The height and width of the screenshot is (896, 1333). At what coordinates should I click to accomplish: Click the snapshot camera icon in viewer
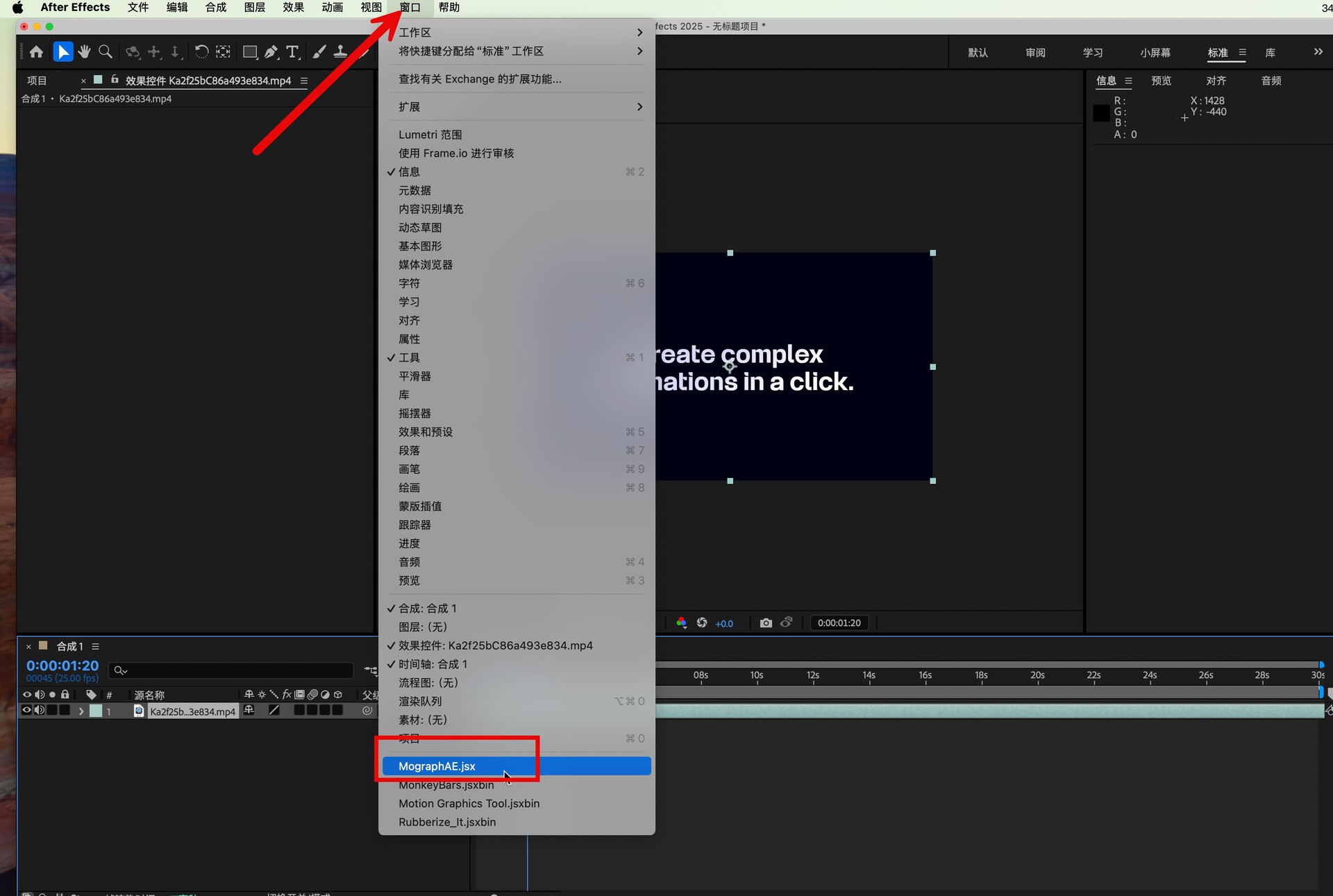tap(766, 623)
